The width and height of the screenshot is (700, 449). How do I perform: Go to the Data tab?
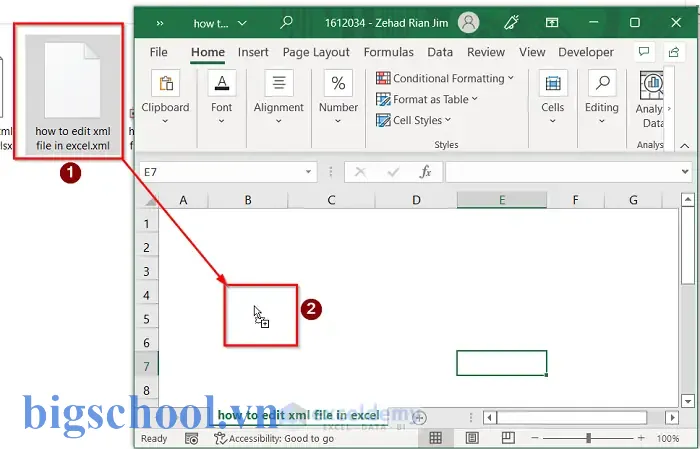pyautogui.click(x=440, y=52)
